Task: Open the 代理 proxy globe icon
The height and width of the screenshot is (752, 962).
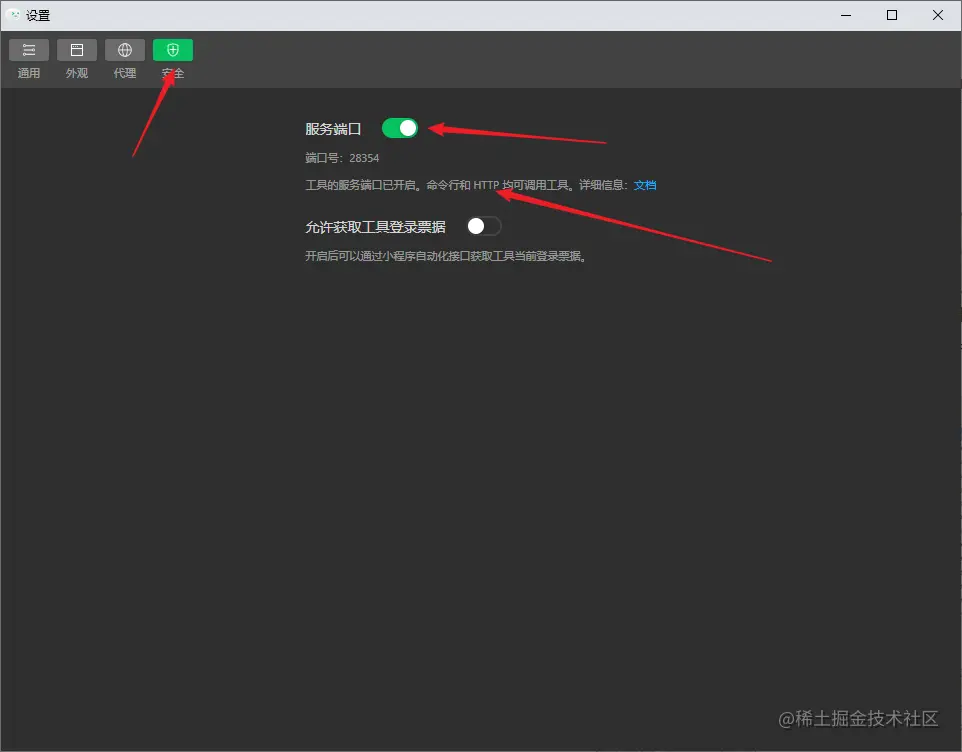Action: tap(125, 50)
